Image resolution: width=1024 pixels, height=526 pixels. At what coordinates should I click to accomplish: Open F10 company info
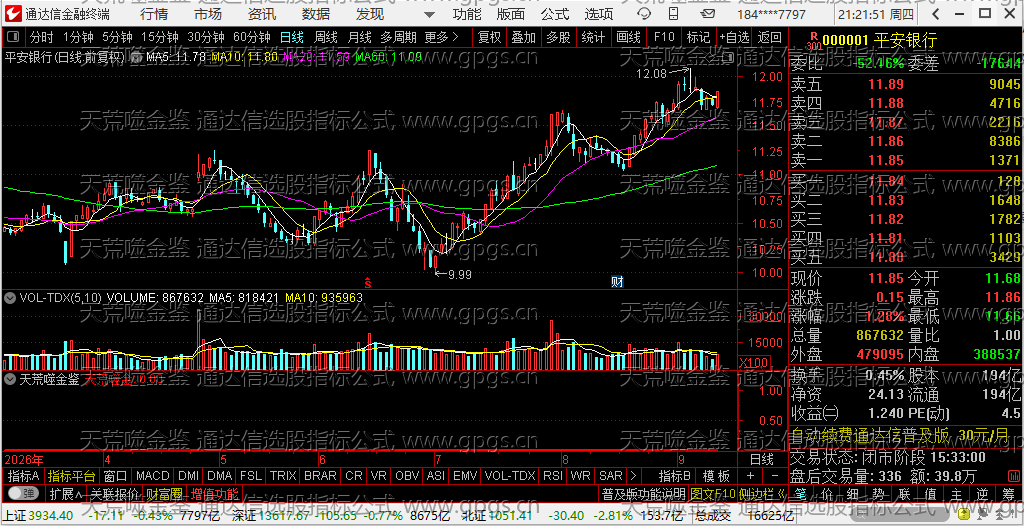coord(664,37)
